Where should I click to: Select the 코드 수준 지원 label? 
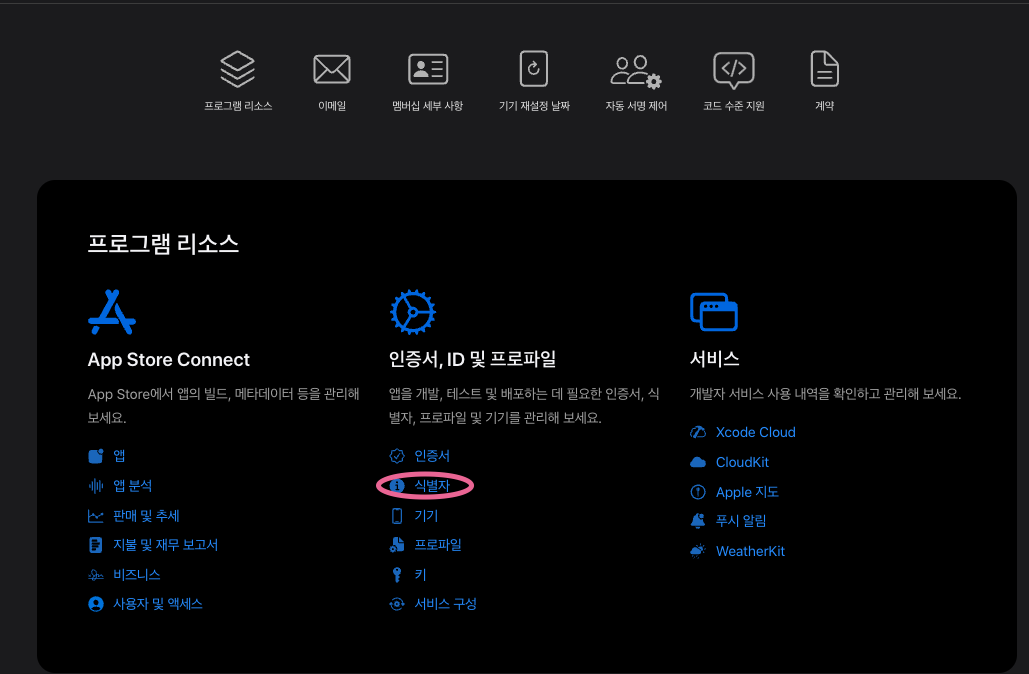734,106
